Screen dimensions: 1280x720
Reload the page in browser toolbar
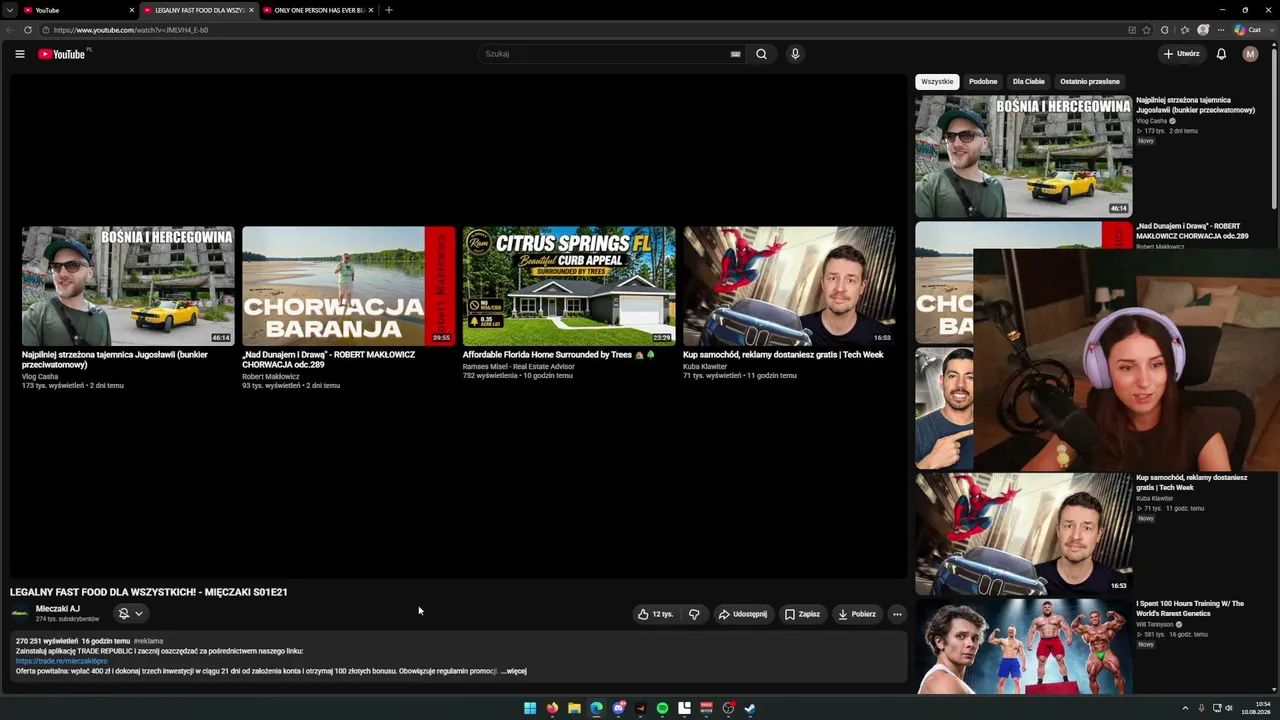click(28, 30)
